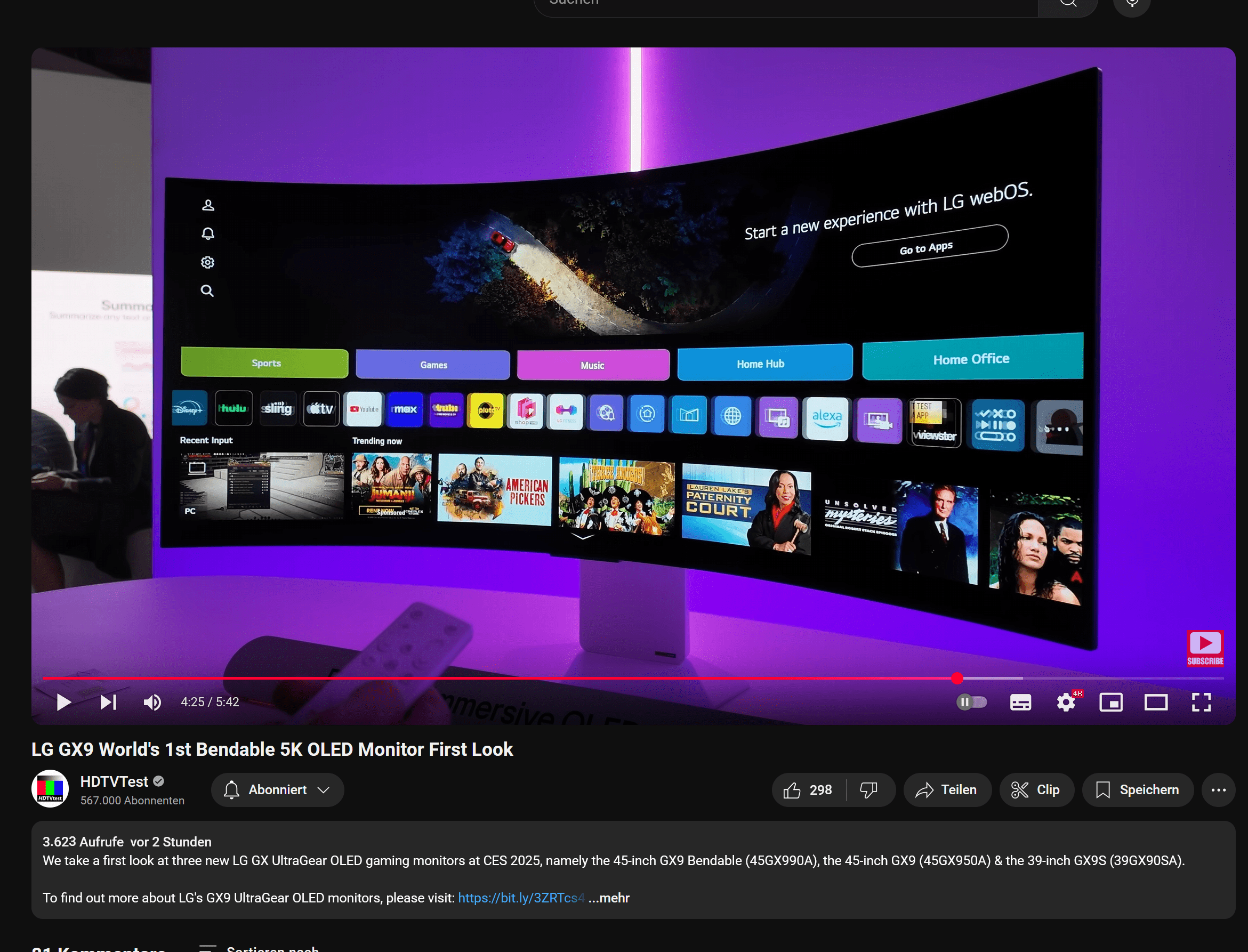Viewport: 1248px width, 952px height.
Task: Click the 567.000 Abonnenten subscriber count
Action: pos(132,800)
